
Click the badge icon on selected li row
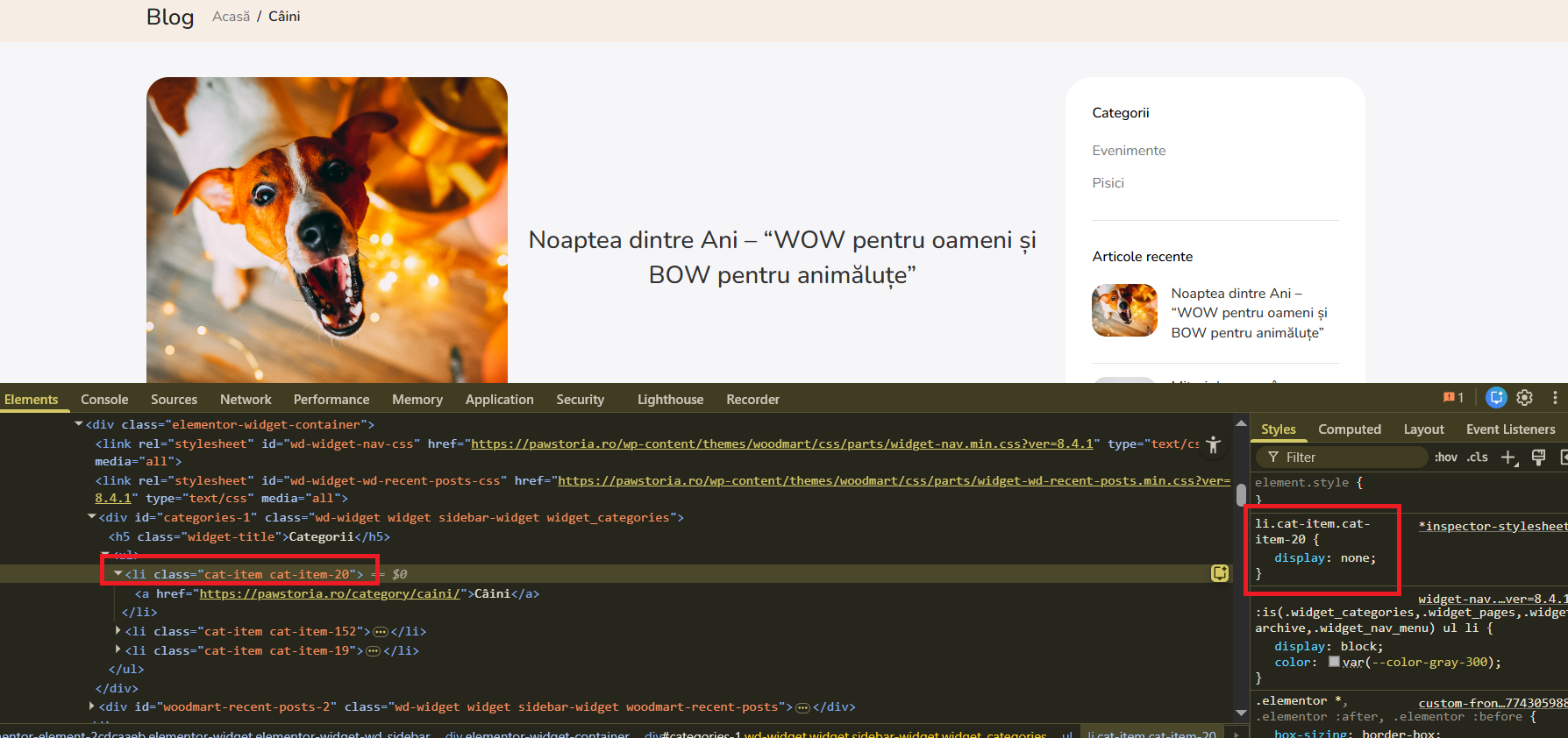tap(1219, 573)
